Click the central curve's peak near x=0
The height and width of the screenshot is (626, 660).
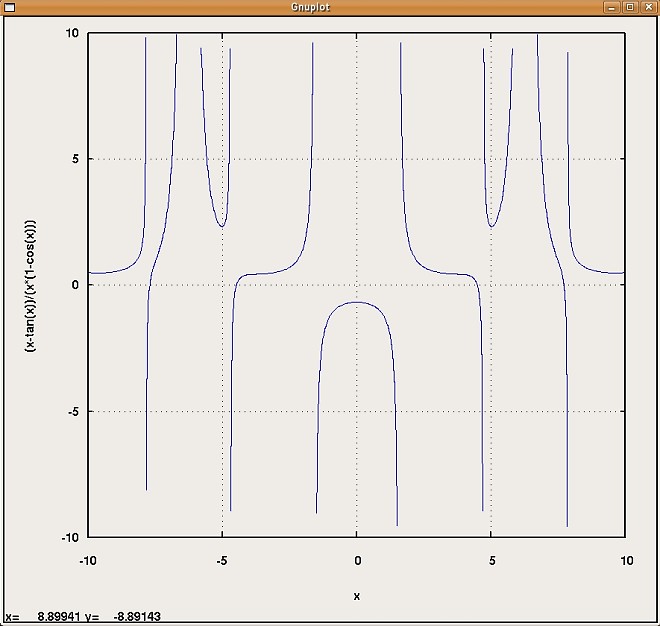tap(357, 302)
